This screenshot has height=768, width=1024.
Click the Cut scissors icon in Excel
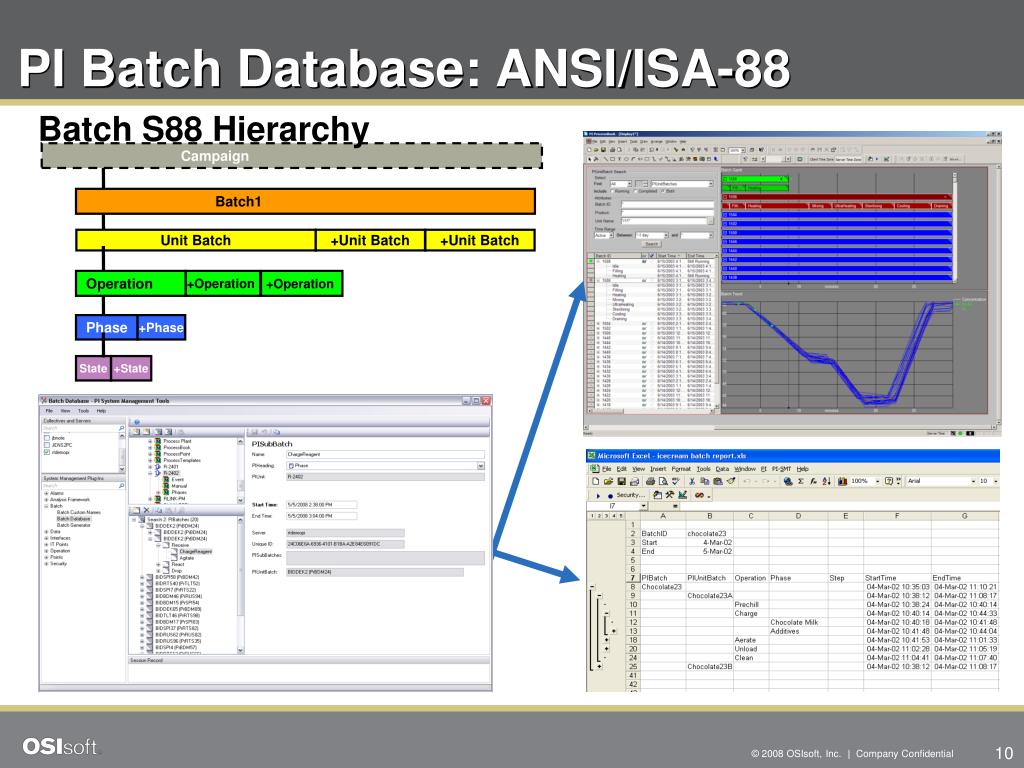point(692,481)
